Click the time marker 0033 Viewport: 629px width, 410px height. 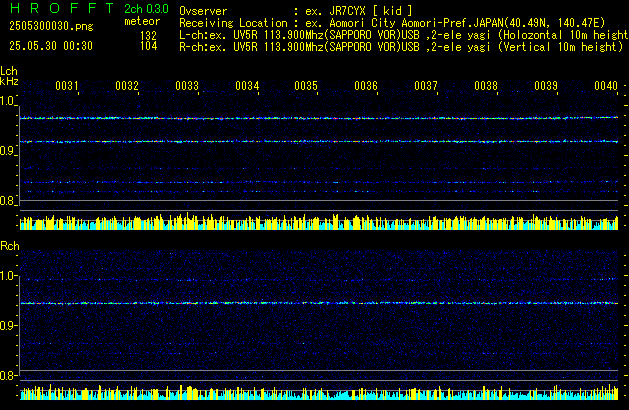tap(187, 86)
